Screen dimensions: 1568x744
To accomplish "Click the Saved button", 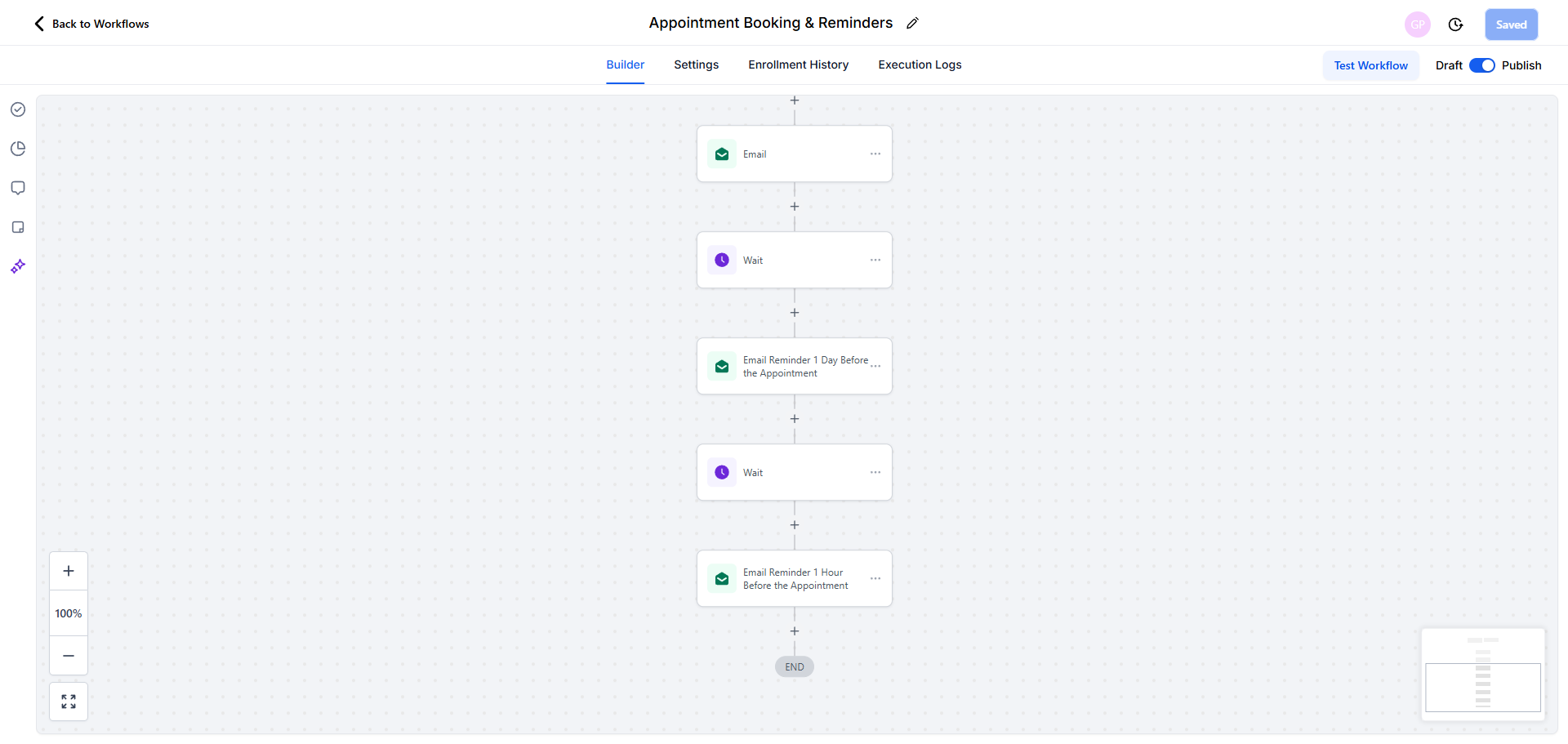I will tap(1511, 25).
